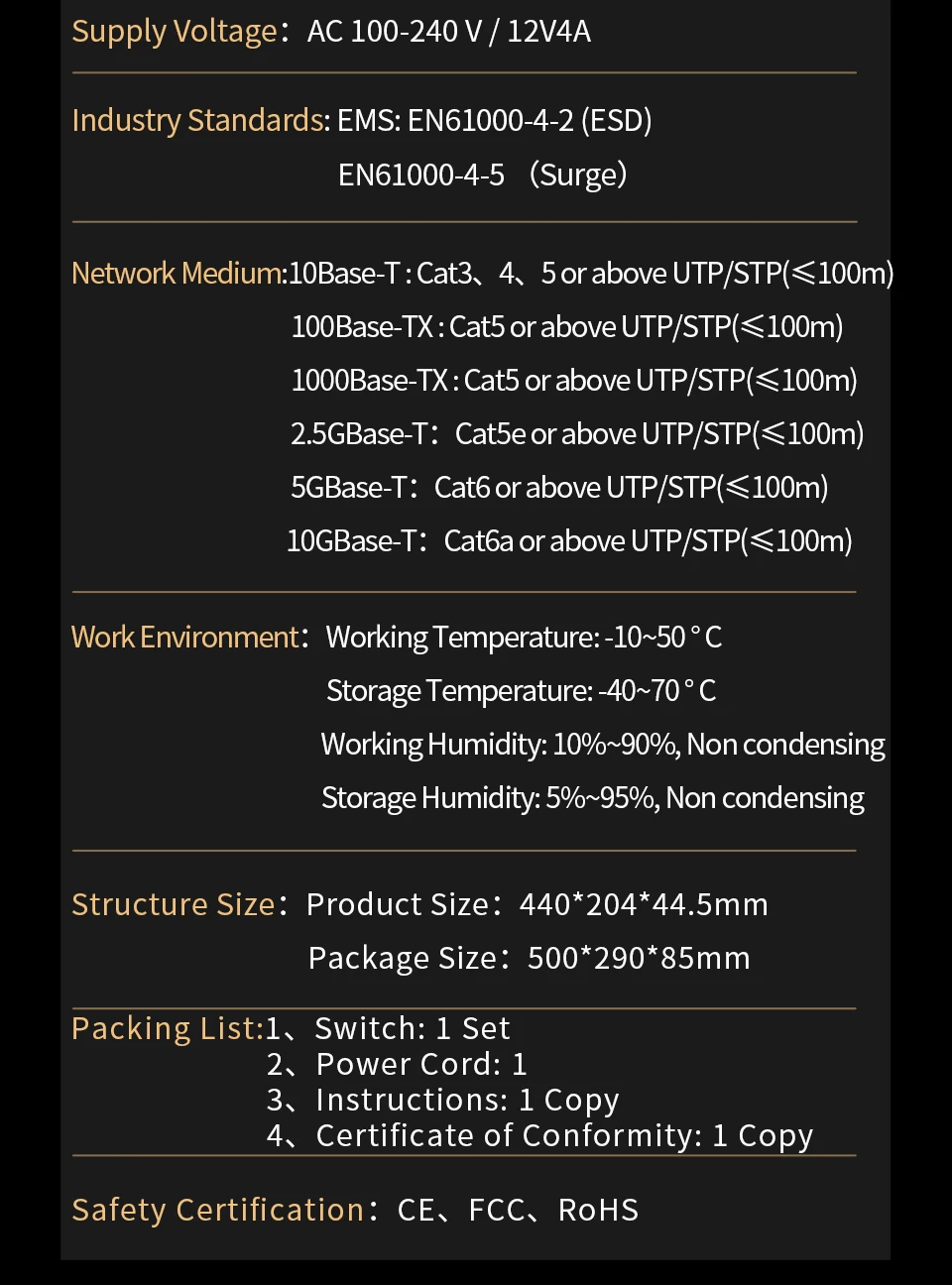This screenshot has width=952, height=1285.
Task: Click the 1000Base-TX specification row
Action: click(574, 380)
